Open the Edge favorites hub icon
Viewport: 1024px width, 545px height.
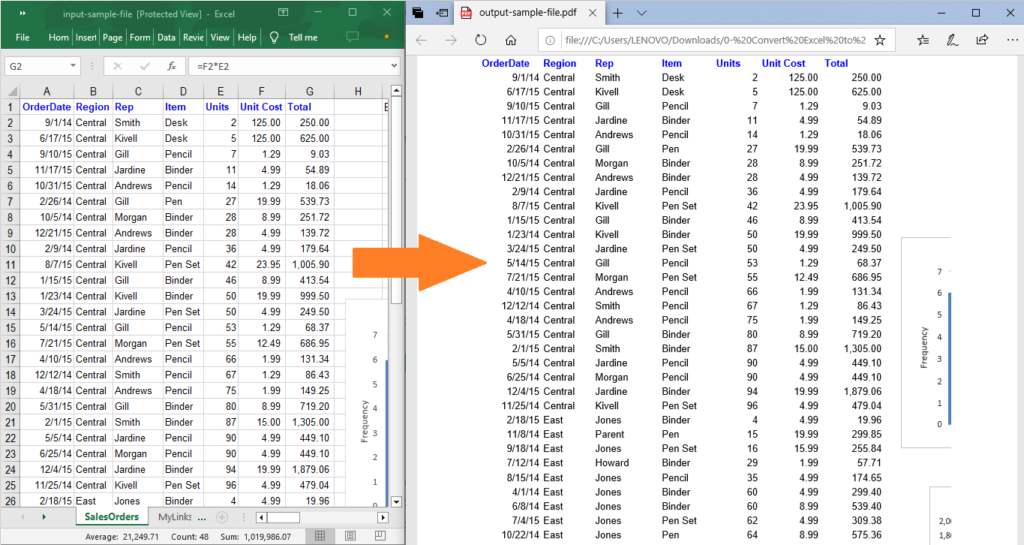[x=922, y=40]
